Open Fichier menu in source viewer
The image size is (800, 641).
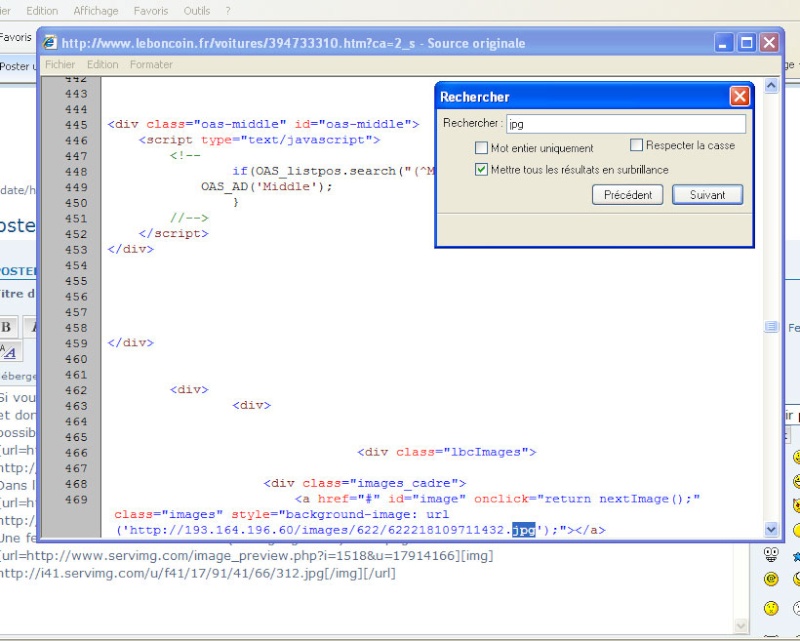point(60,65)
